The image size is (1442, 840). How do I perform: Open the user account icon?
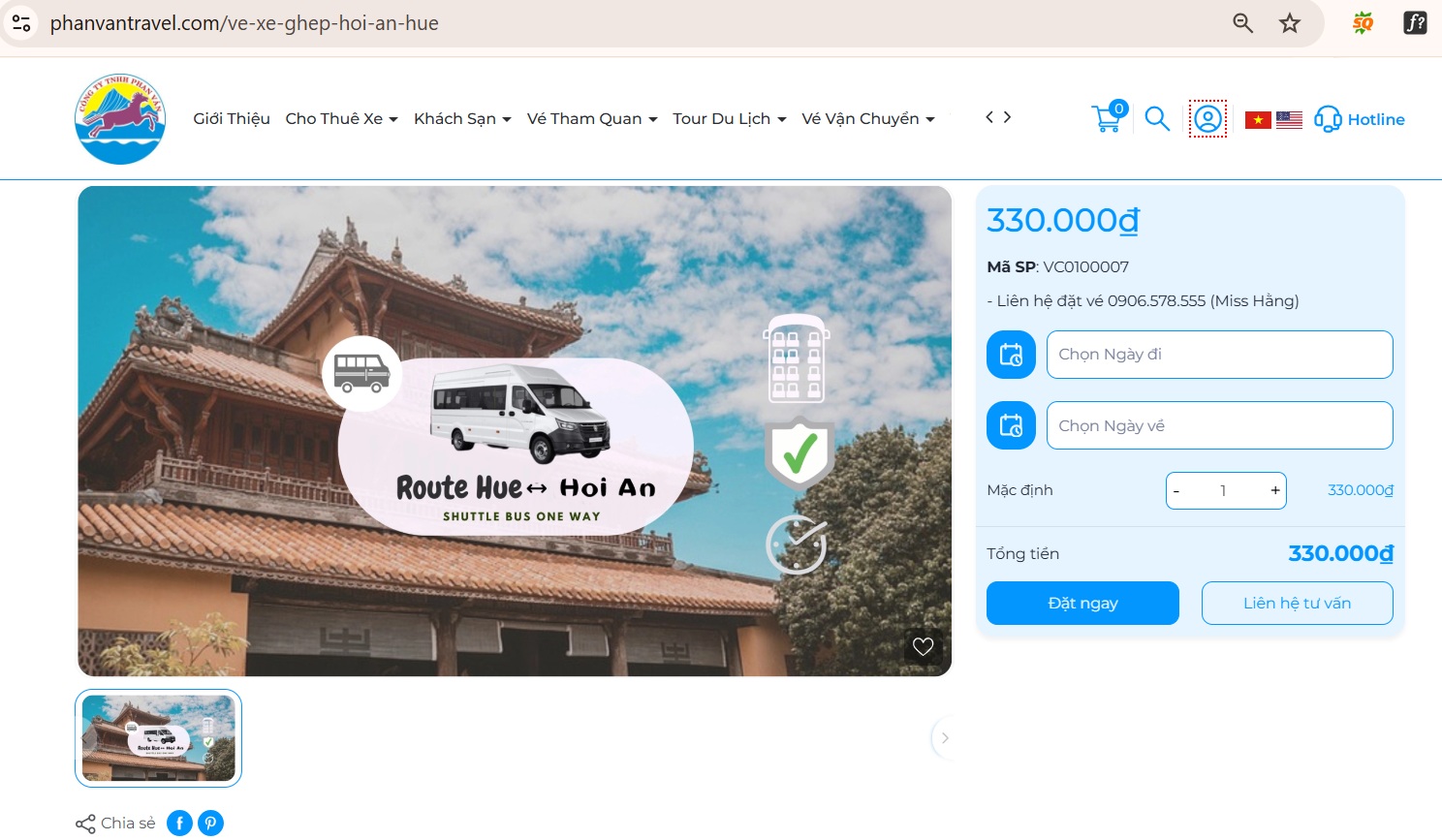[x=1207, y=119]
